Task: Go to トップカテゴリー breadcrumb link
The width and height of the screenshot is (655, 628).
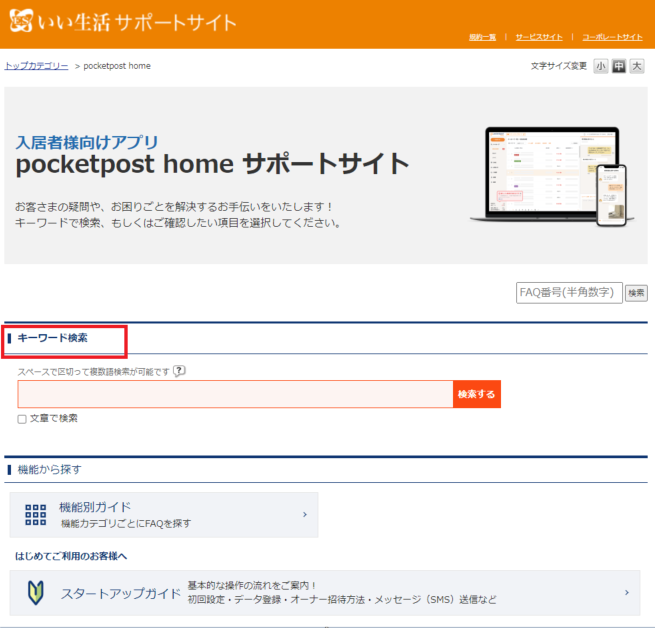Action: coord(37,66)
